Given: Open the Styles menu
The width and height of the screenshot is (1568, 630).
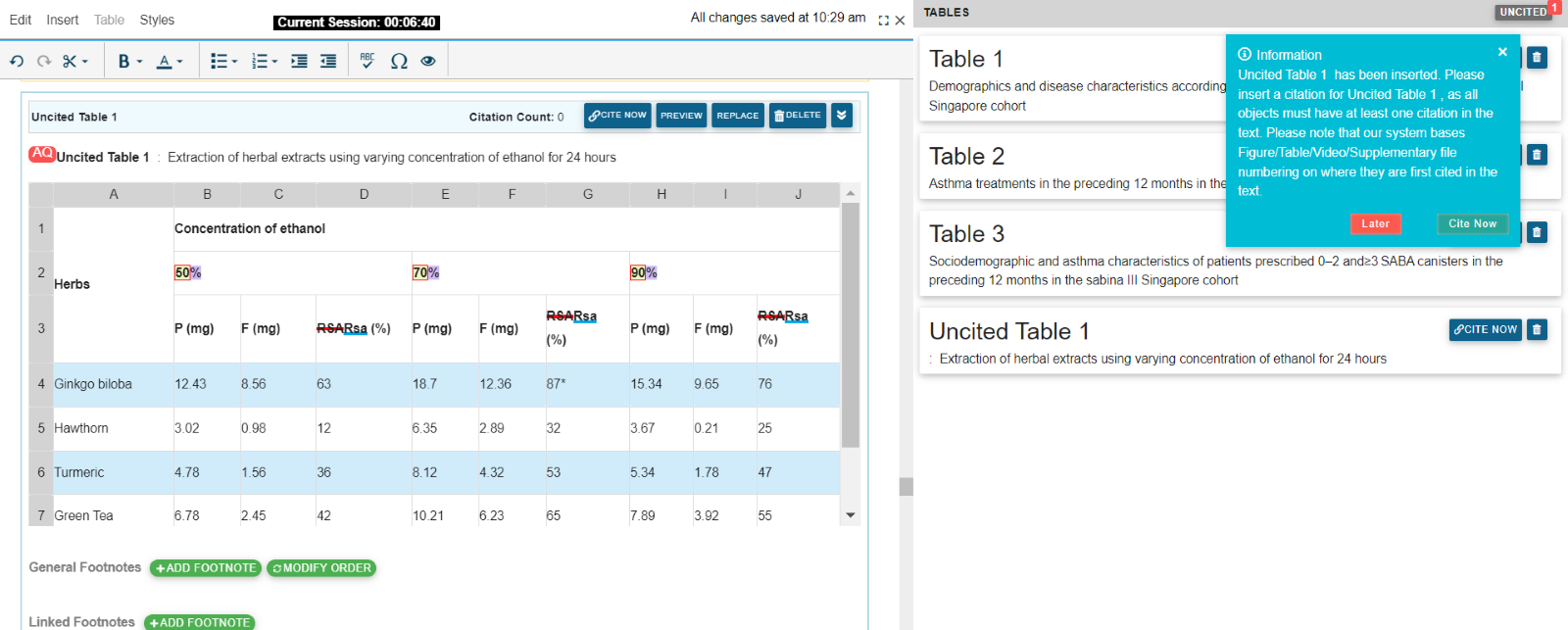Looking at the screenshot, I should pos(157,20).
